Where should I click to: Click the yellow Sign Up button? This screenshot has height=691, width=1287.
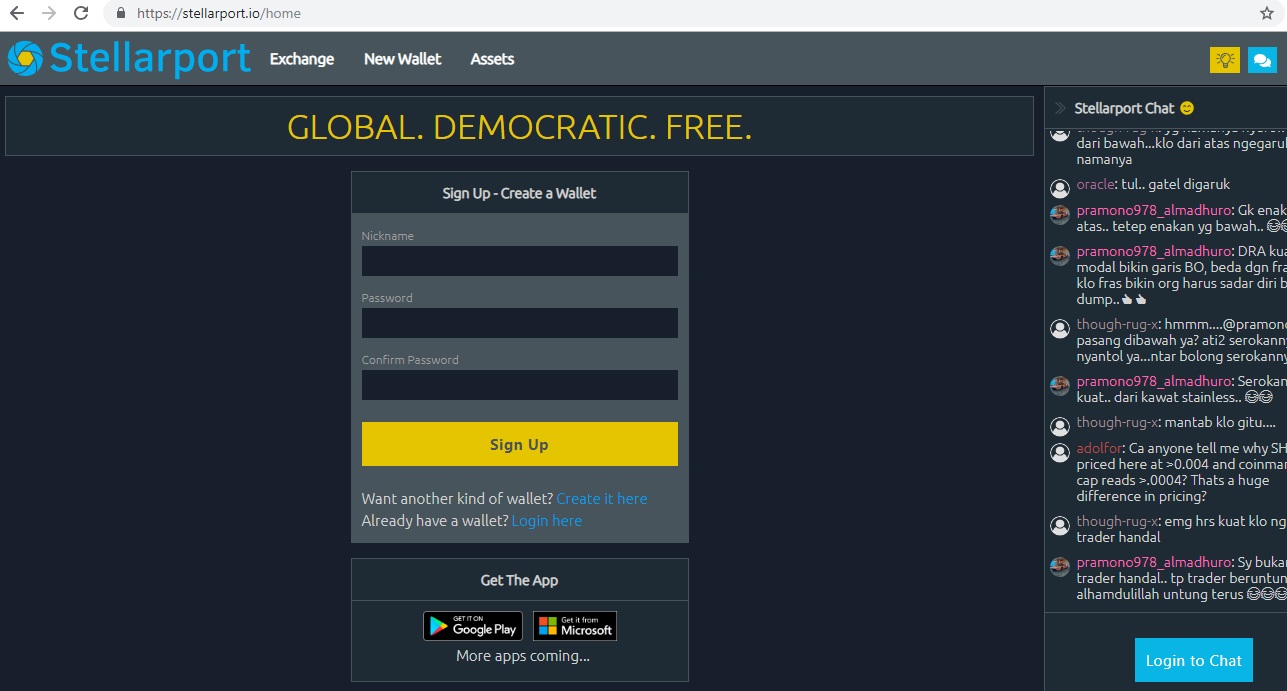point(520,444)
